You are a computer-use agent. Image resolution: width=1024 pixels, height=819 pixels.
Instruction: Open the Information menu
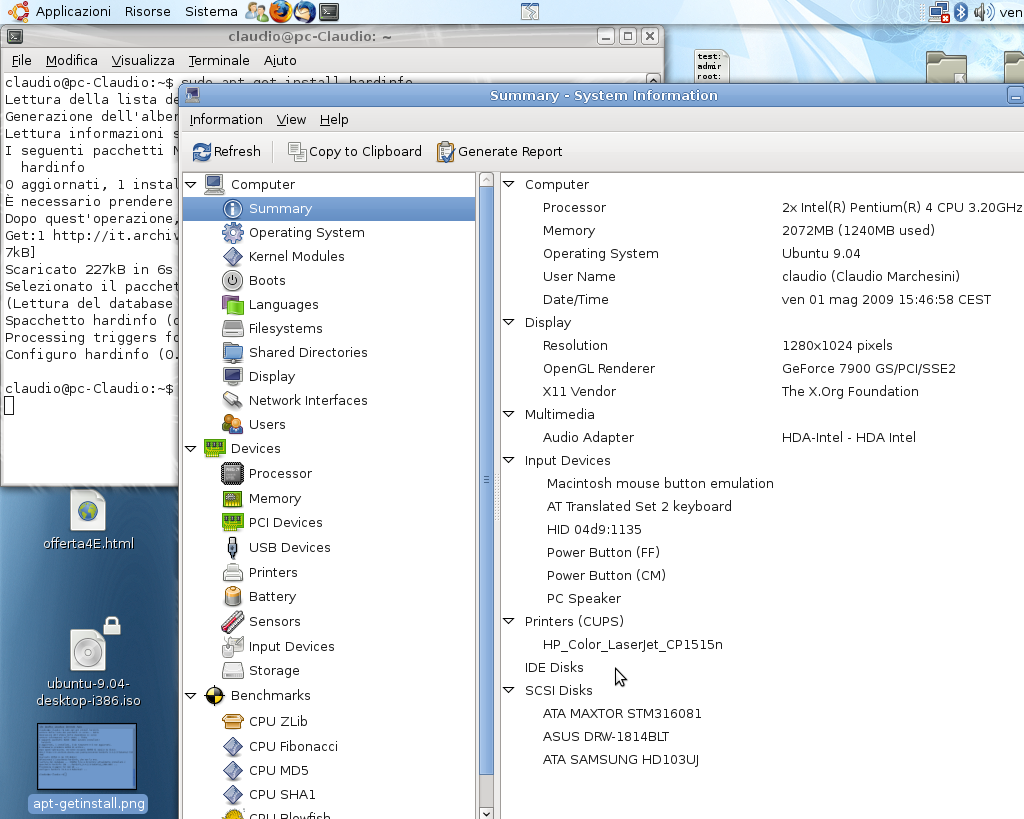(x=226, y=120)
